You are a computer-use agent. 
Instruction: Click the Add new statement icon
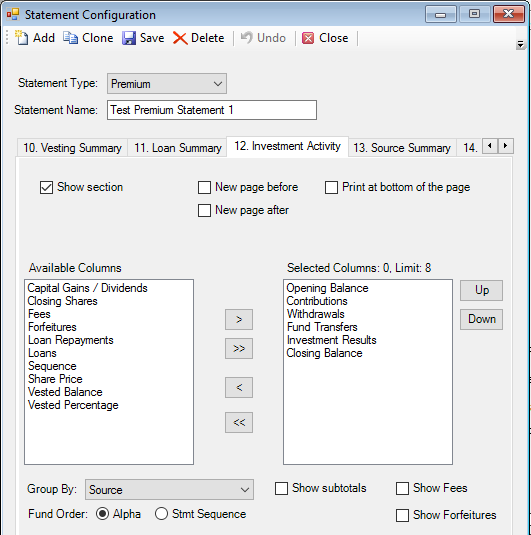click(x=22, y=38)
